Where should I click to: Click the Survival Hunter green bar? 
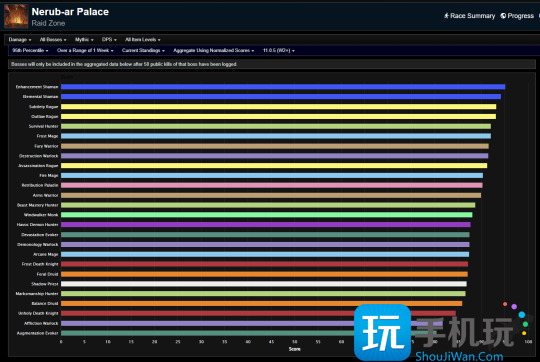tap(276, 126)
